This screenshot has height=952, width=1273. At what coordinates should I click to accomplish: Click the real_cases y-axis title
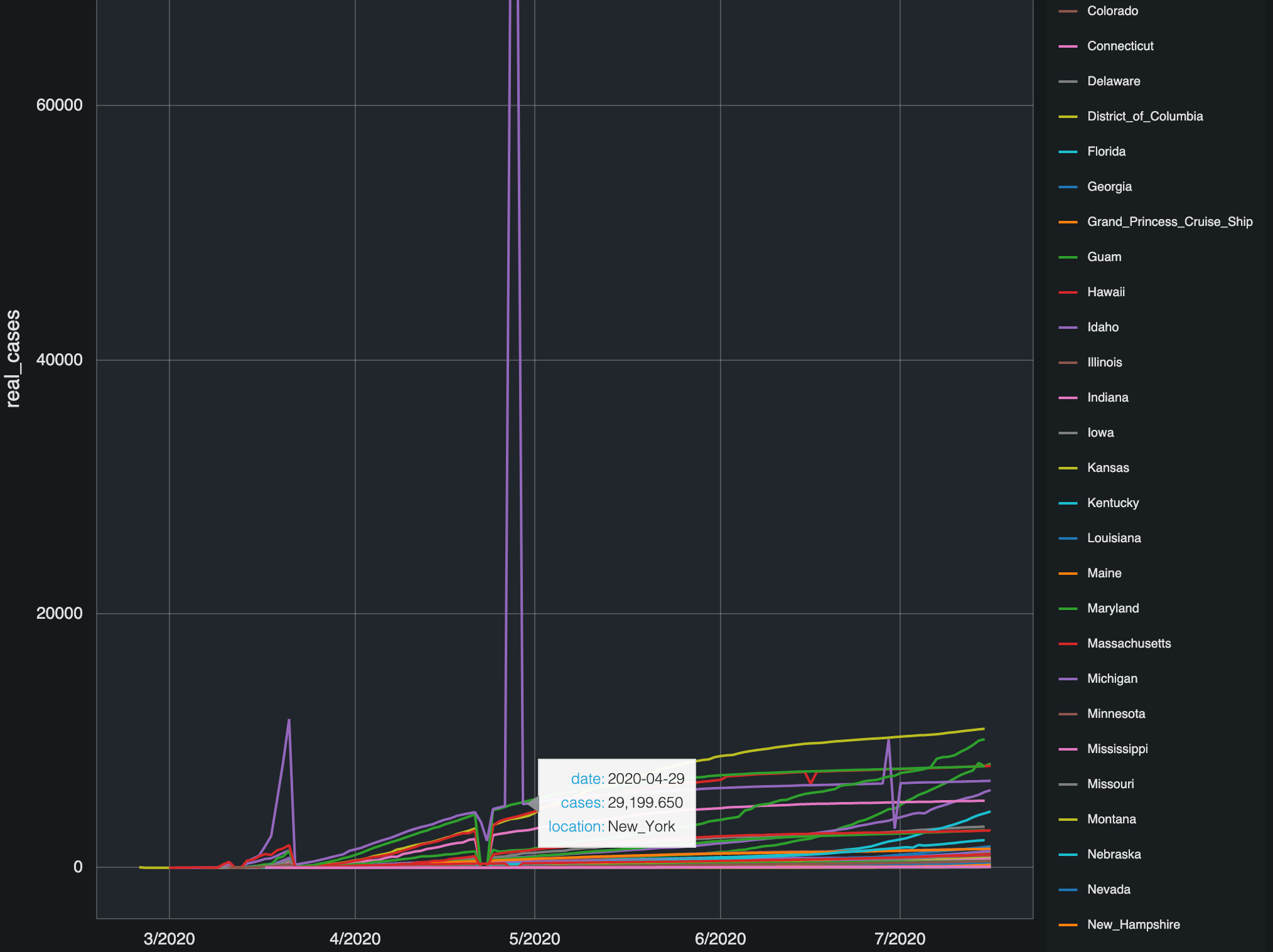13,359
